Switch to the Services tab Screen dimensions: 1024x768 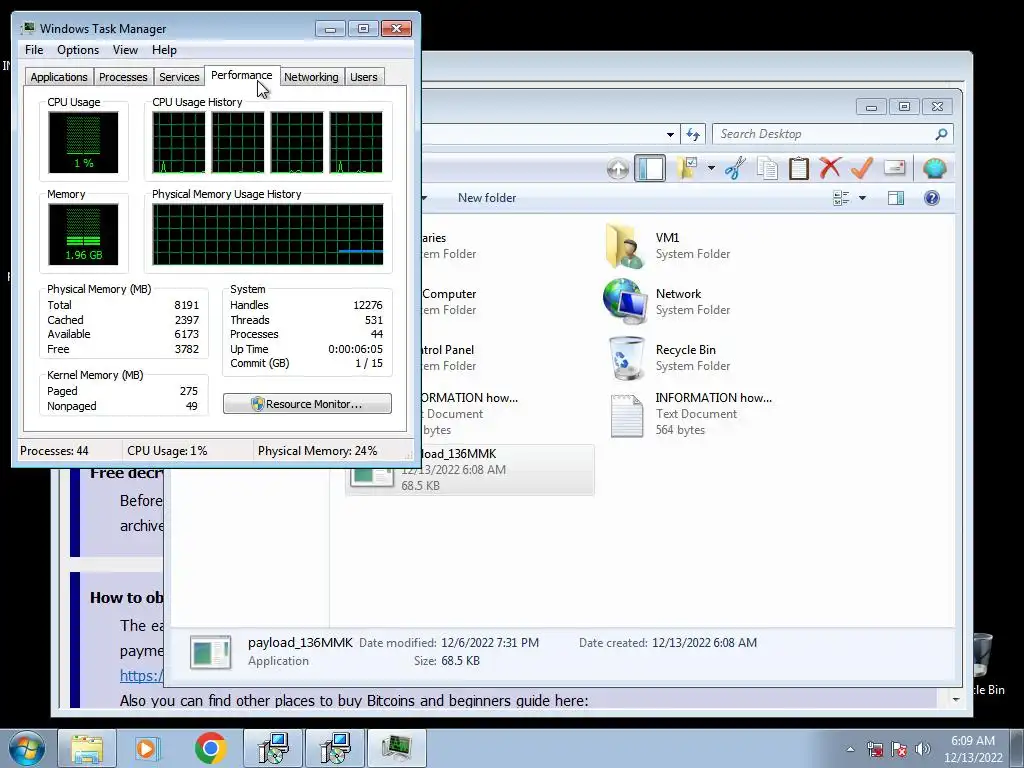[179, 77]
